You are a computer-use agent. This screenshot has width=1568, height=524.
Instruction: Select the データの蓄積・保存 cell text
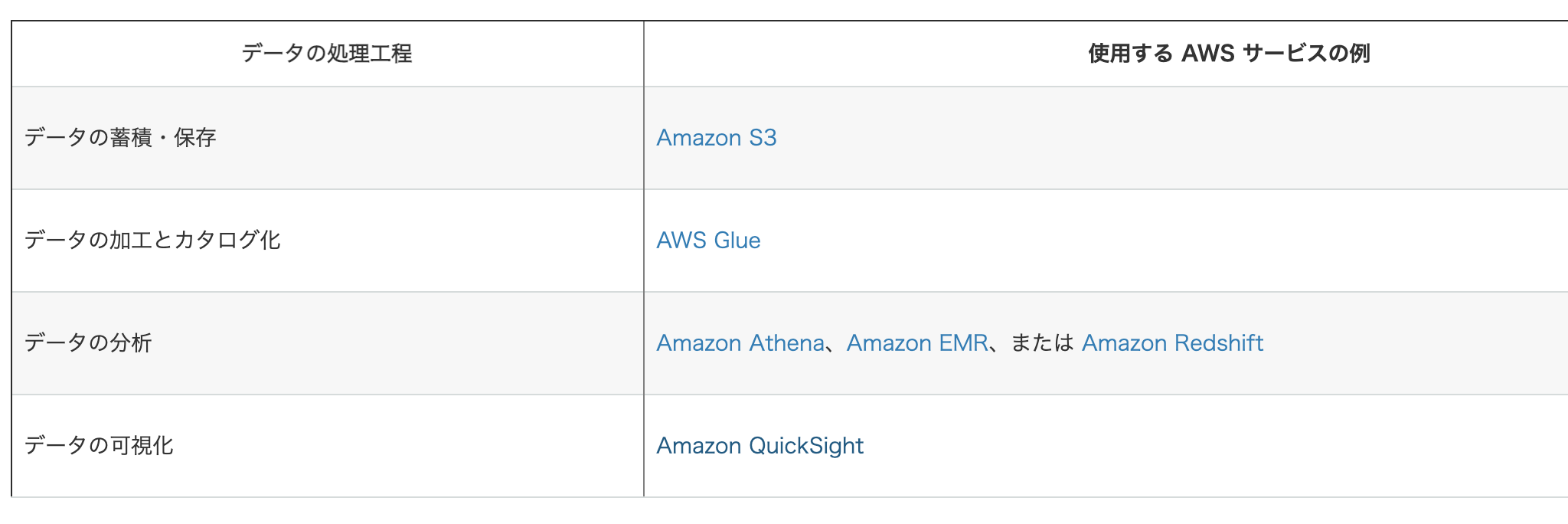pyautogui.click(x=120, y=138)
